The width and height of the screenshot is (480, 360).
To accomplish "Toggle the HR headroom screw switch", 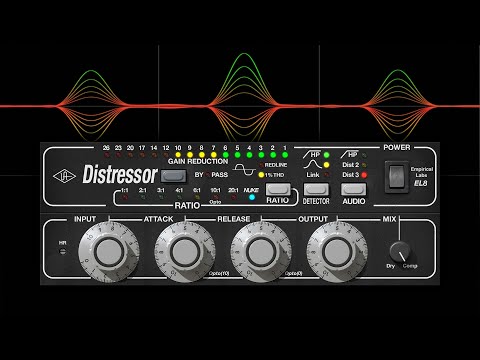I will point(63,251).
